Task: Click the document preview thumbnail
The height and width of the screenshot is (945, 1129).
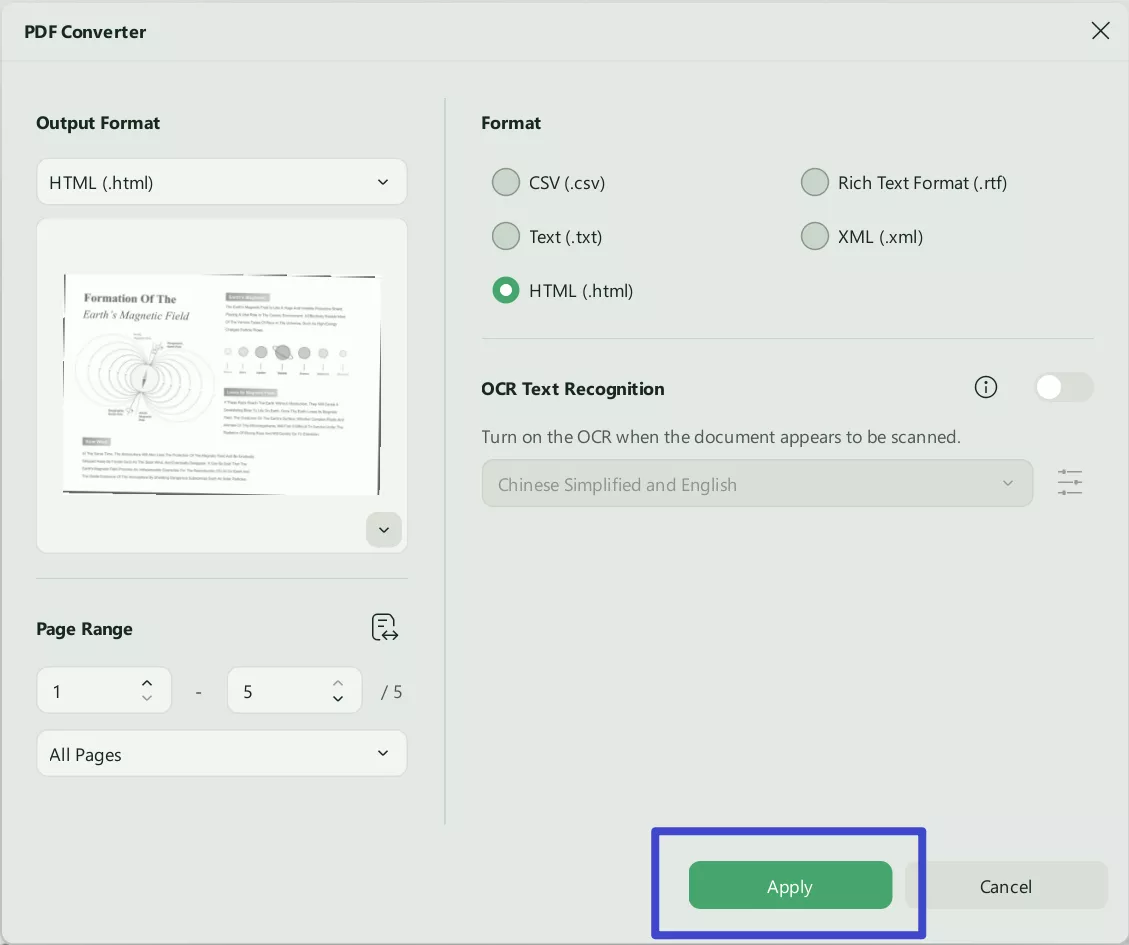Action: [221, 385]
